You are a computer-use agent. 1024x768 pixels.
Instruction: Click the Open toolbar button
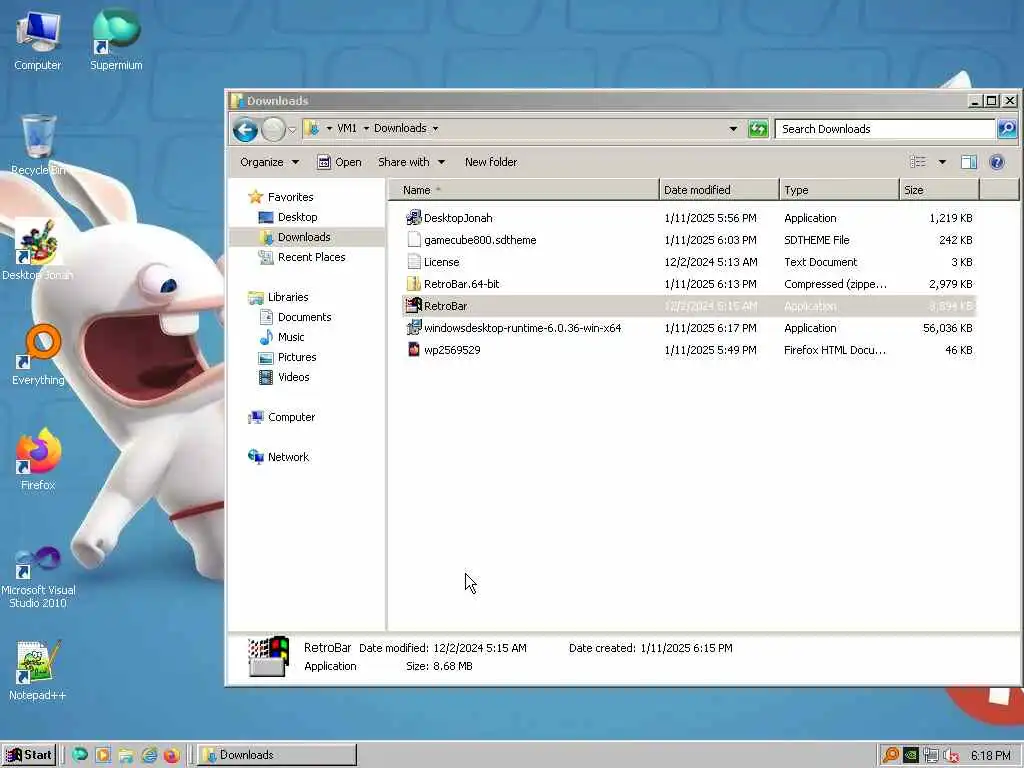[339, 162]
